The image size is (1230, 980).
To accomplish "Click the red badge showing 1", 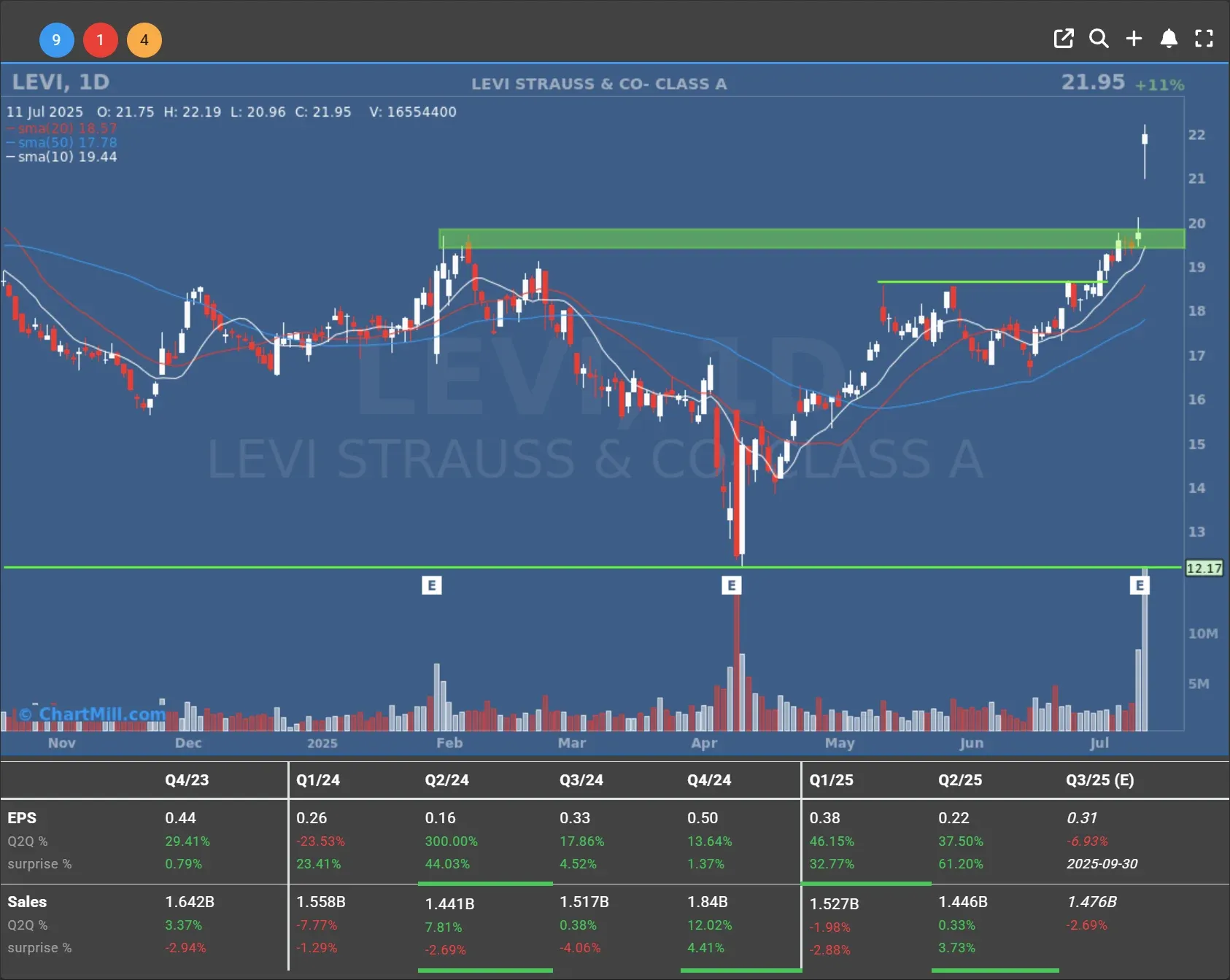I will tap(100, 39).
